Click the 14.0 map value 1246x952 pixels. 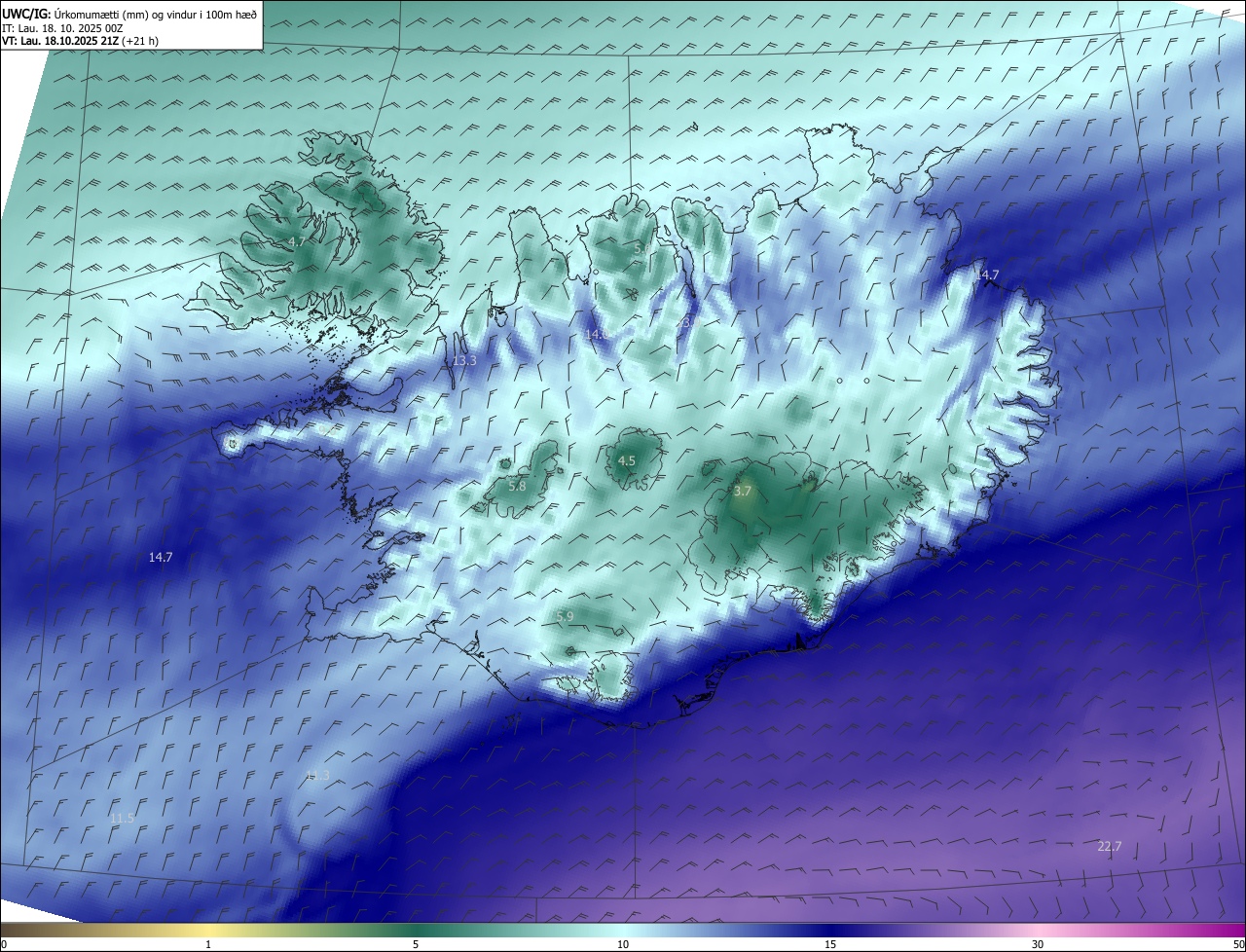click(596, 334)
